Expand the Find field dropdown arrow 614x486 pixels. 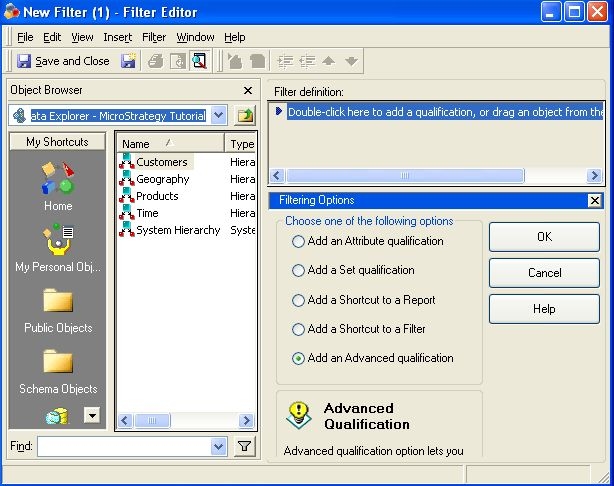218,446
